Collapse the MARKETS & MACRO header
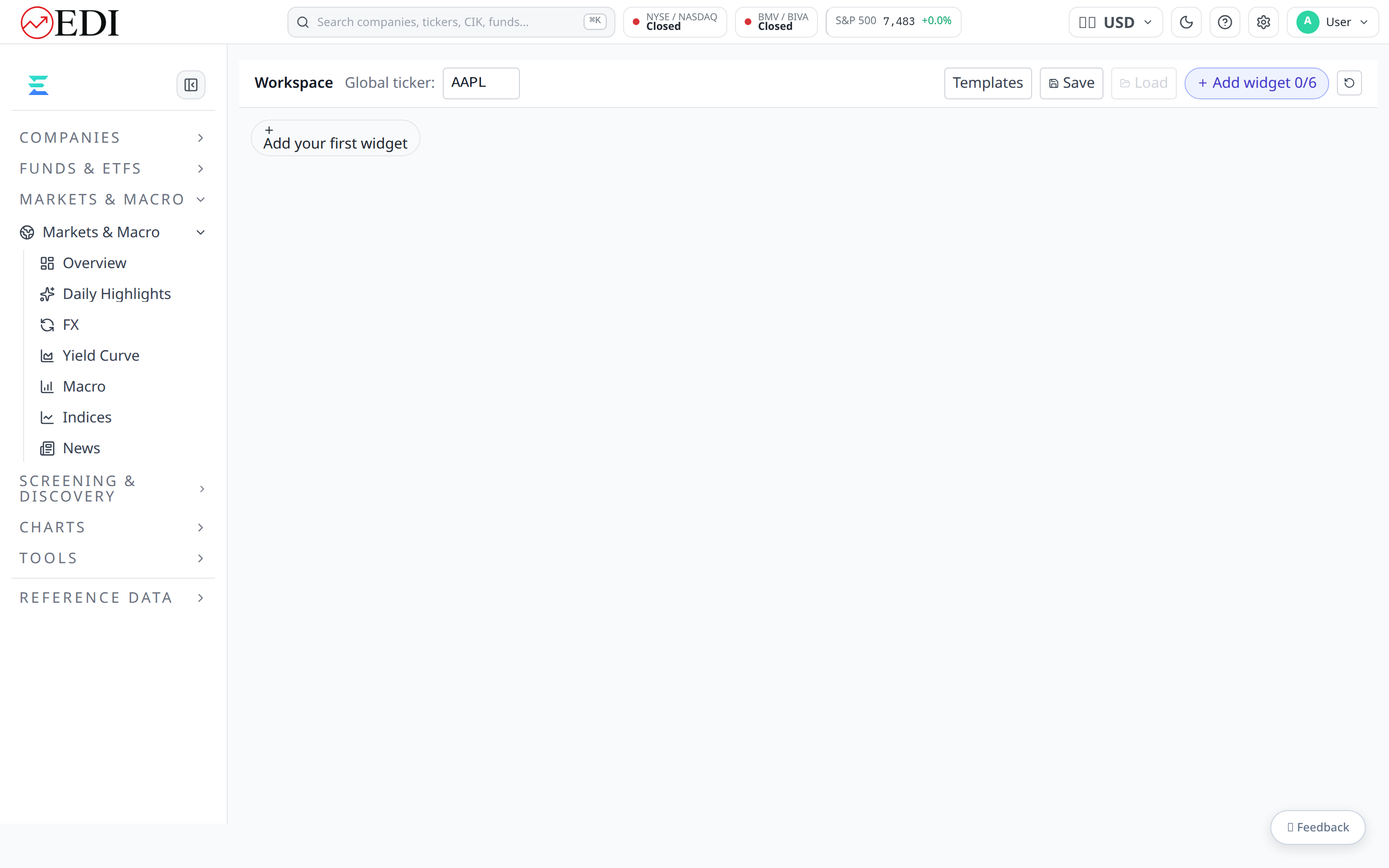1389x868 pixels. 113,199
